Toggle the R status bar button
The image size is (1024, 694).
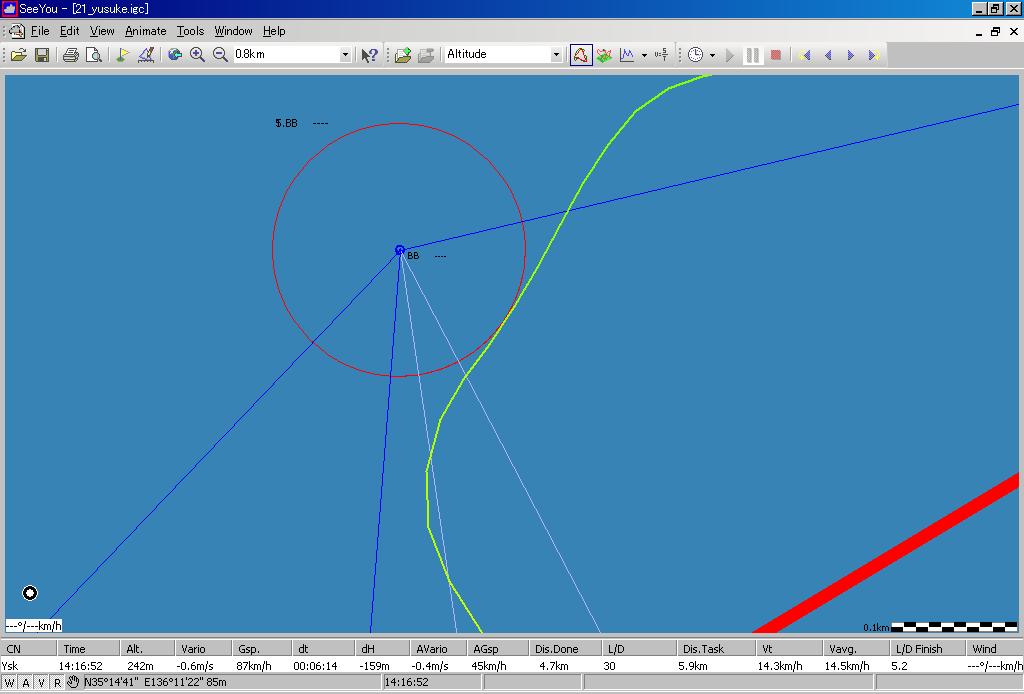point(57,683)
